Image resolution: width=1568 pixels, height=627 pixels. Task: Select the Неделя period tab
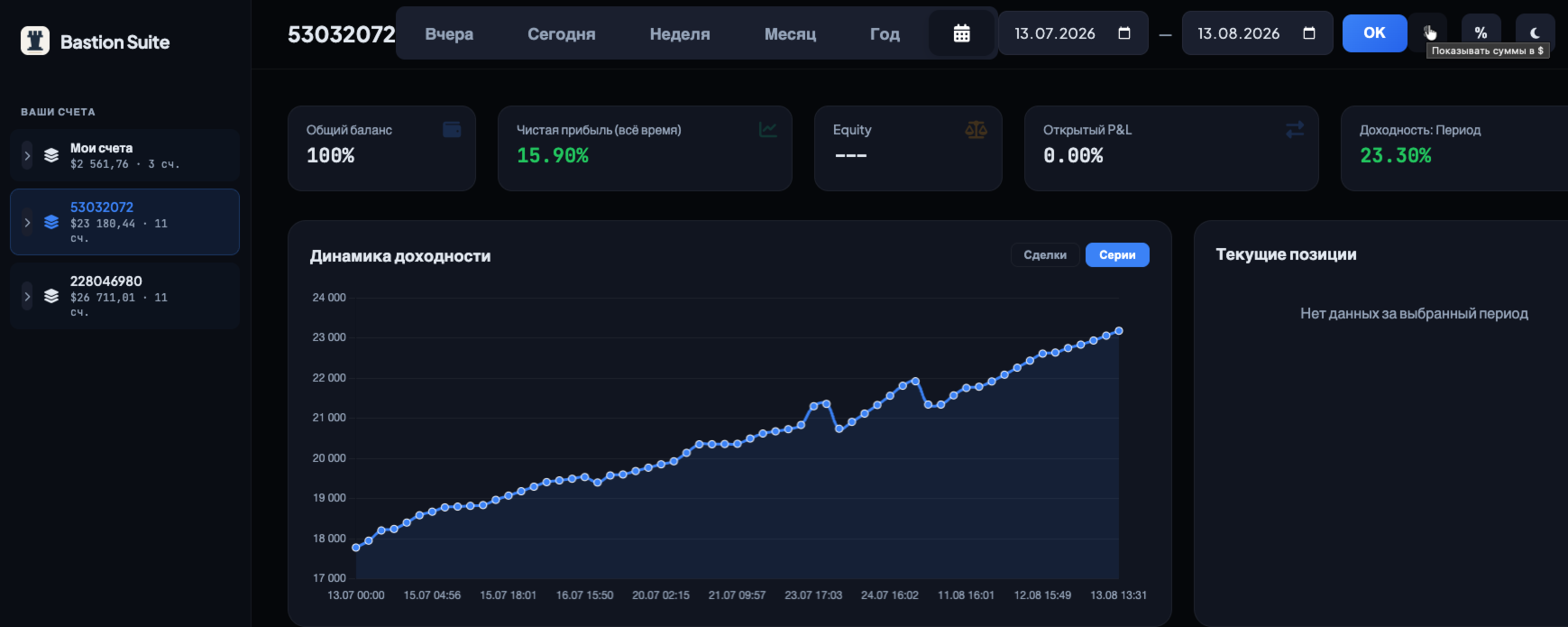click(x=680, y=34)
